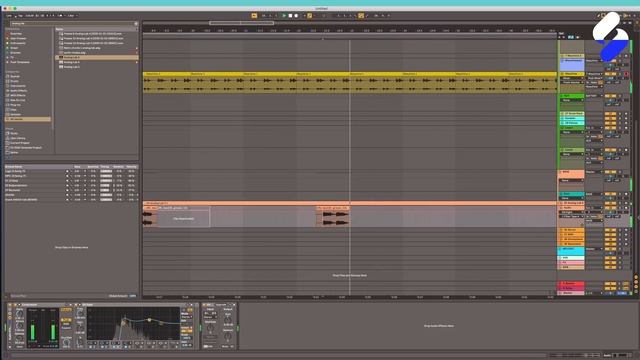Clear the browser search with the X icon

pos(136,24)
